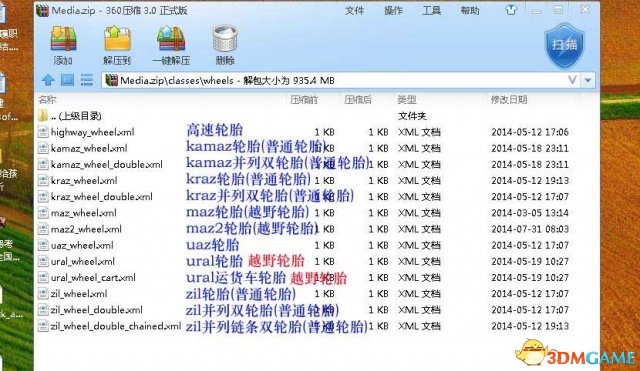Select file maz_wheel.xml
Screen dimensions: 640x371
tap(83, 213)
